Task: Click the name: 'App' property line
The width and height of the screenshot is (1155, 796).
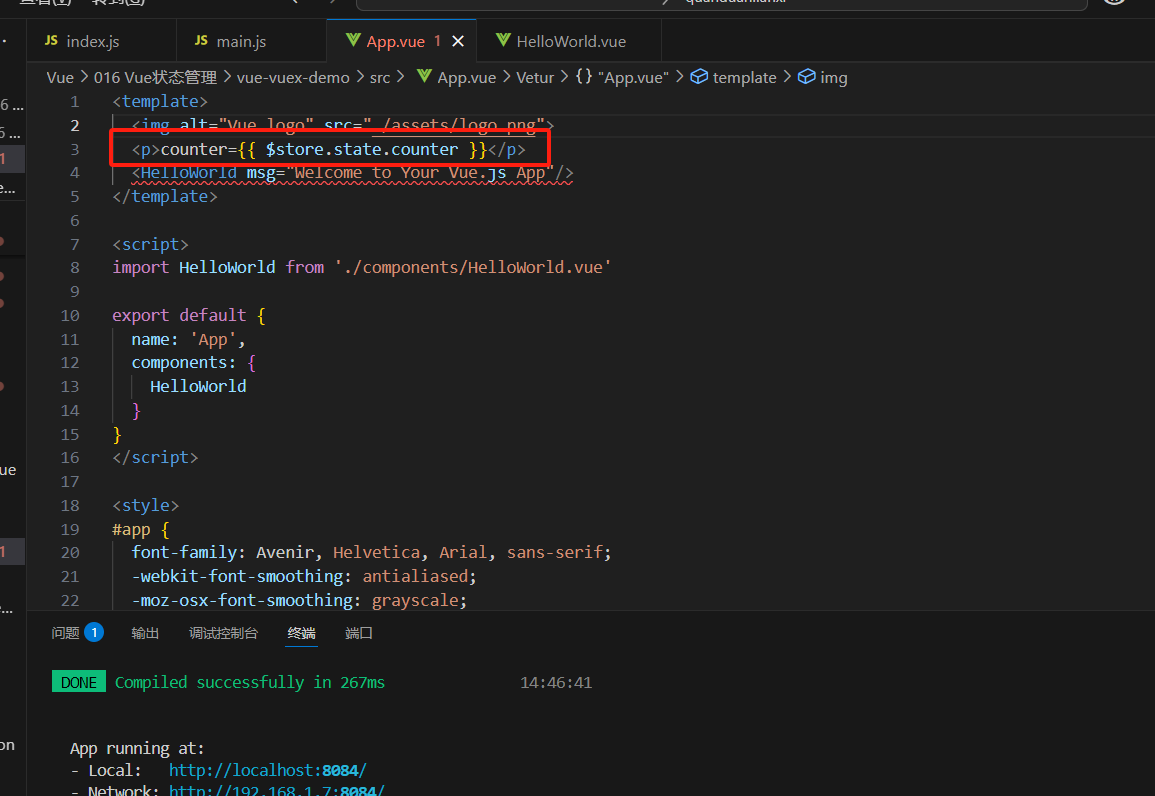Action: point(188,339)
